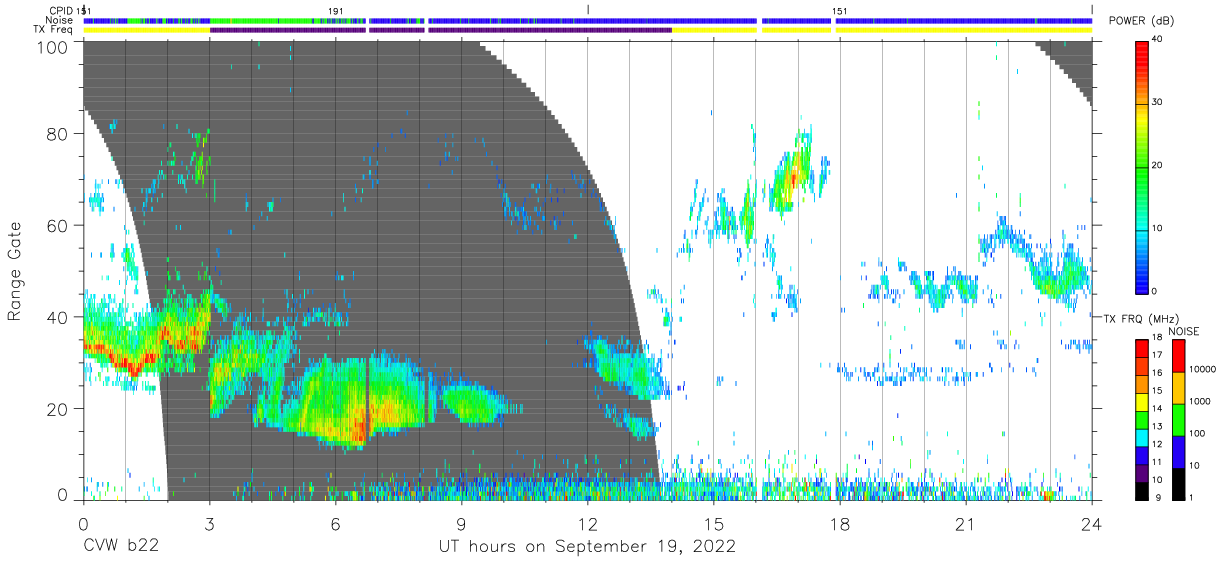The image size is (1228, 567).
Task: Click the TX Freq indicator strip above the plot
Action: coord(588,30)
